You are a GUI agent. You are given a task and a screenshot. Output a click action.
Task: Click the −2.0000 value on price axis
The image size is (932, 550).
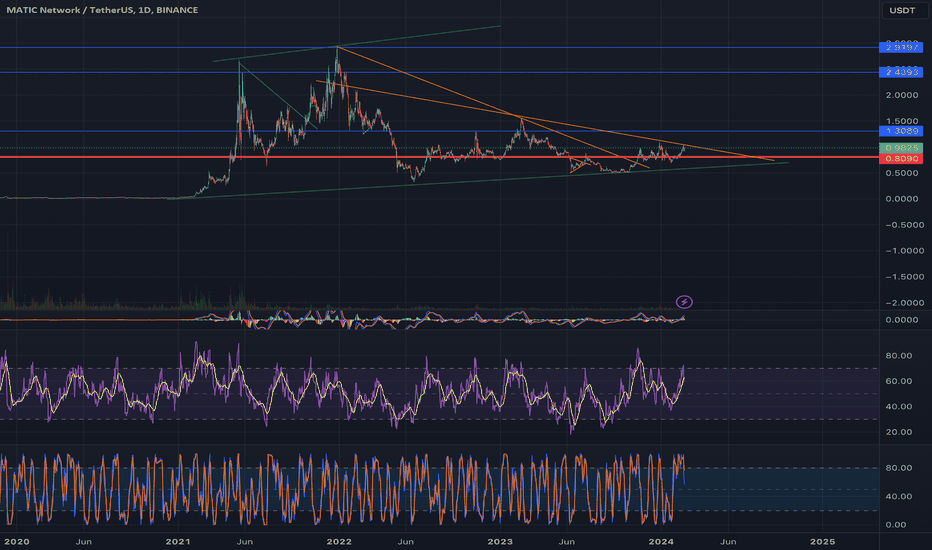pos(905,303)
